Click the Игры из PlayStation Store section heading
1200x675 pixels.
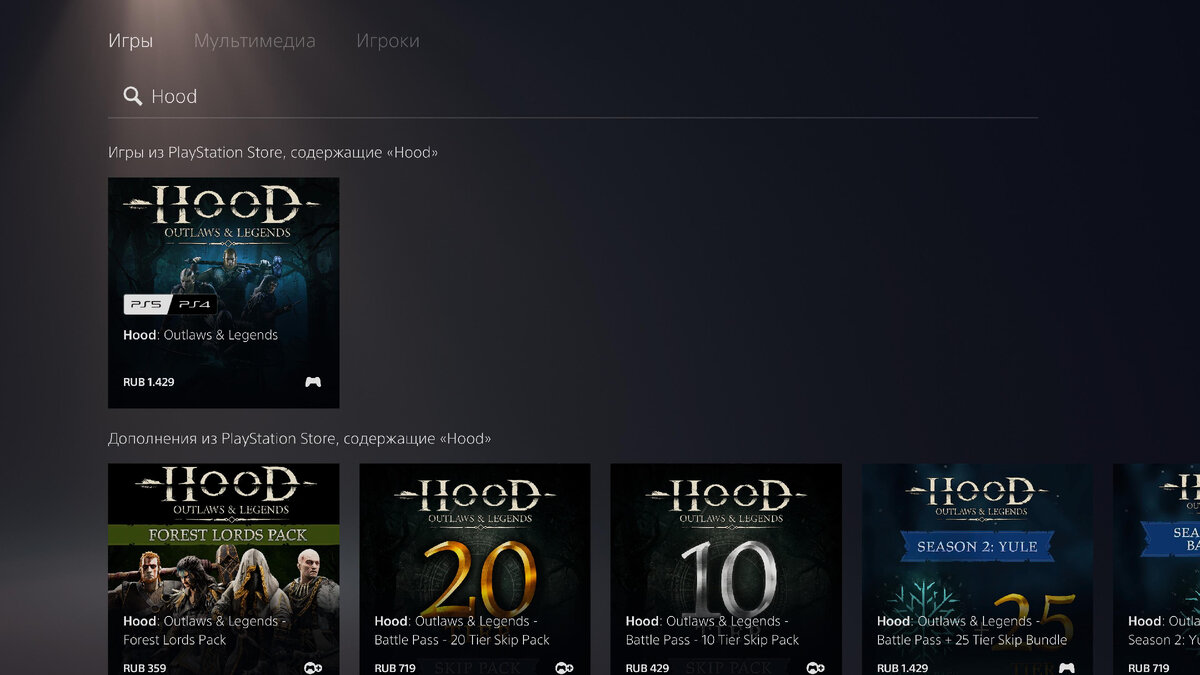coord(273,153)
